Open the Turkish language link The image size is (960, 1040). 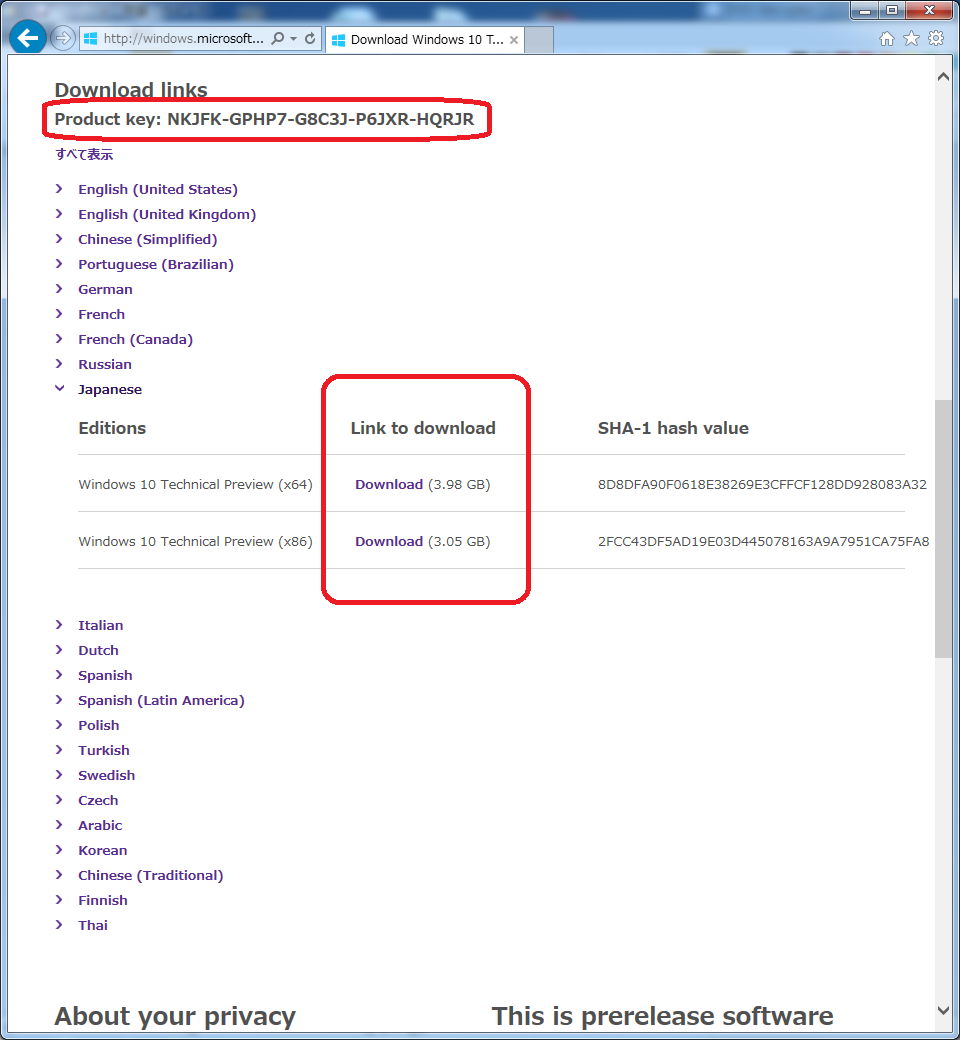pyautogui.click(x=103, y=750)
